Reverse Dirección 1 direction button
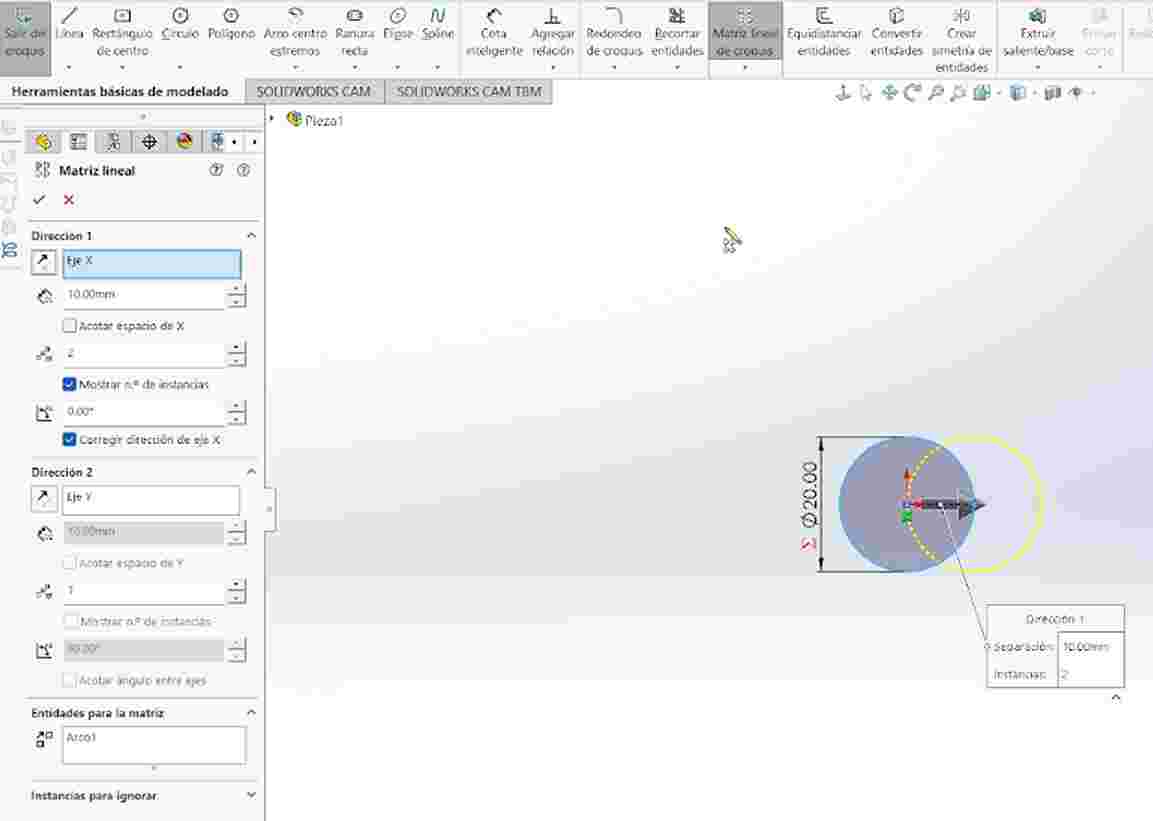 43,262
